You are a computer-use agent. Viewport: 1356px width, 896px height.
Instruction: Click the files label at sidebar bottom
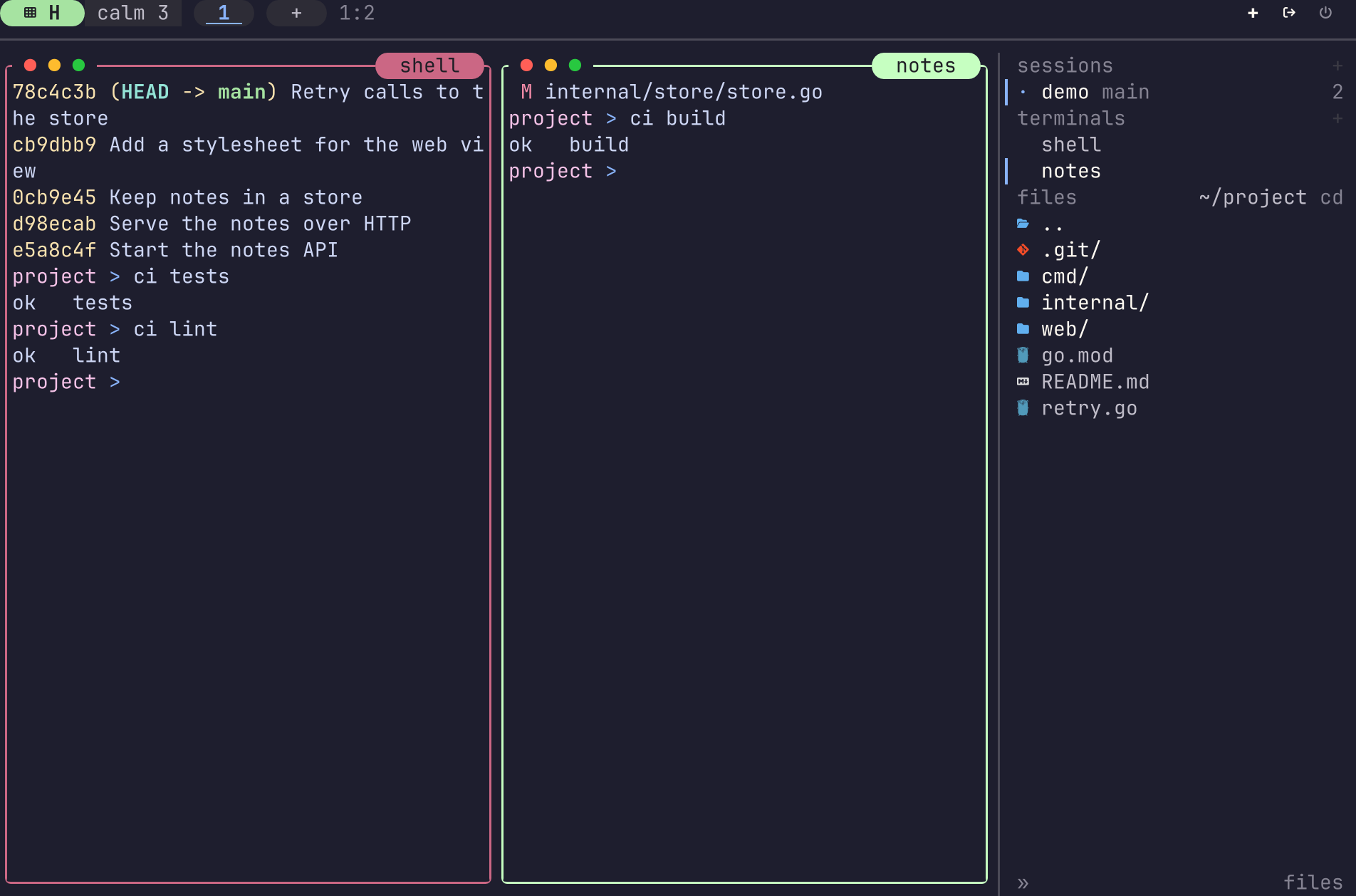[1313, 882]
